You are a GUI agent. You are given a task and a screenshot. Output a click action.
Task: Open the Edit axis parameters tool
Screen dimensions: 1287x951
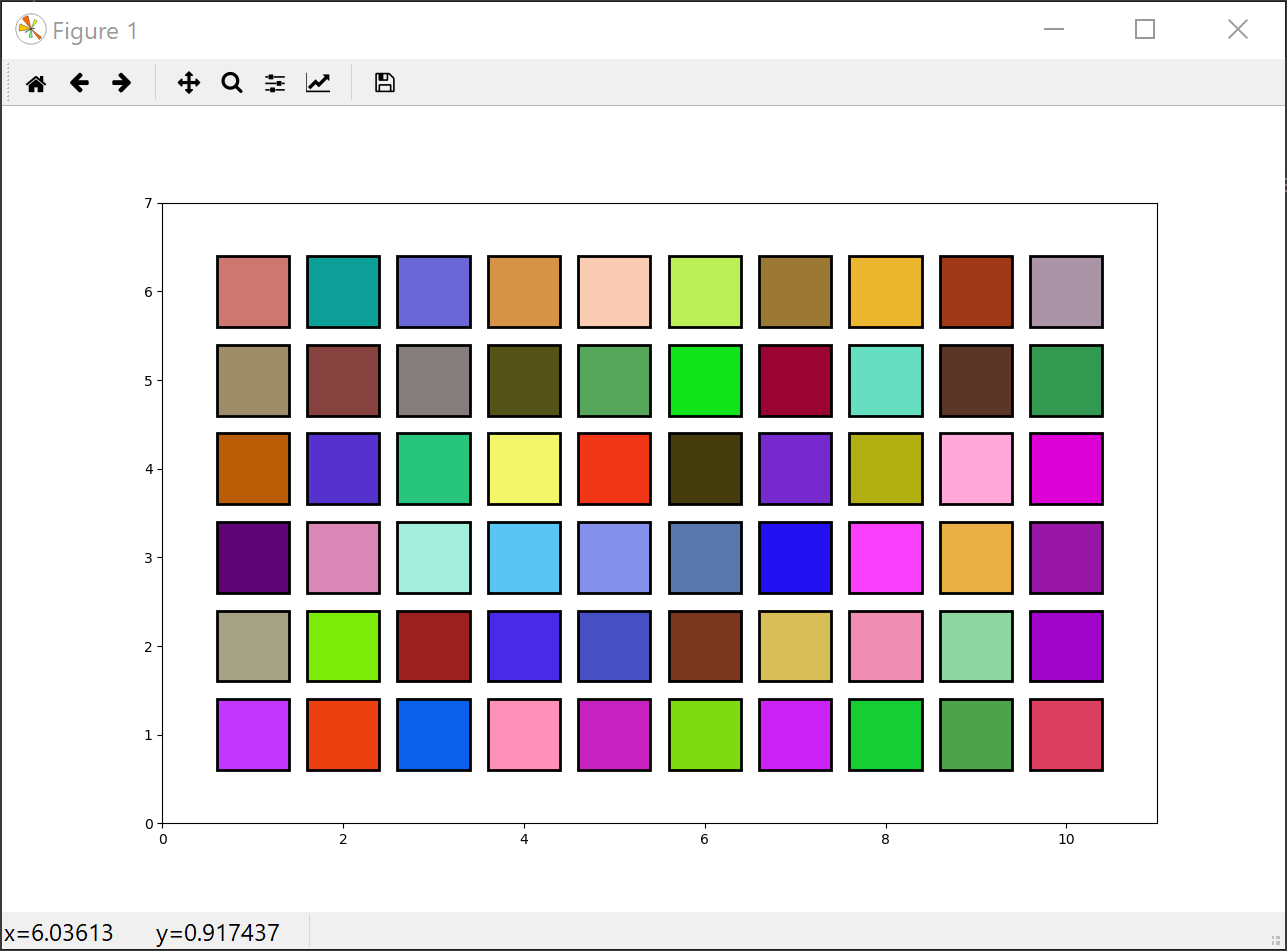point(318,83)
